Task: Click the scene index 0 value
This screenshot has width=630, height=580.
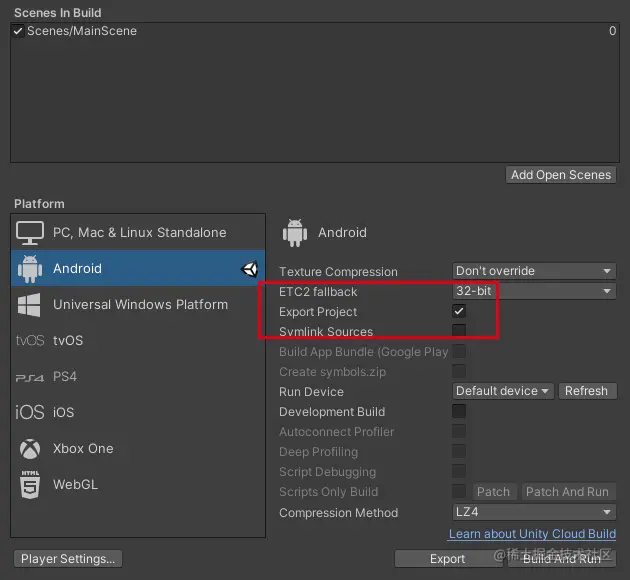Action: click(612, 31)
